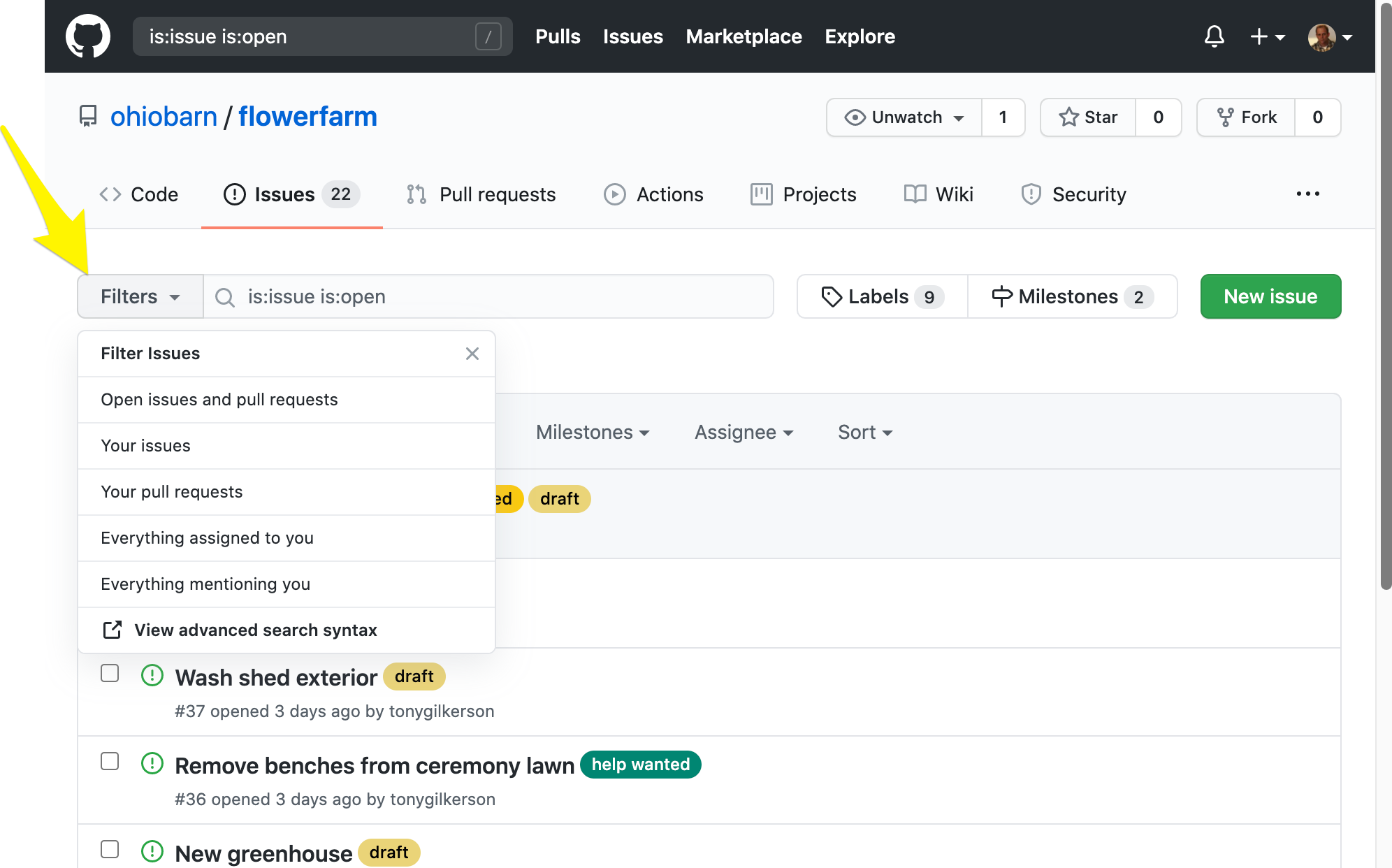Click Issues in the top navigation
The height and width of the screenshot is (868, 1392).
(633, 36)
